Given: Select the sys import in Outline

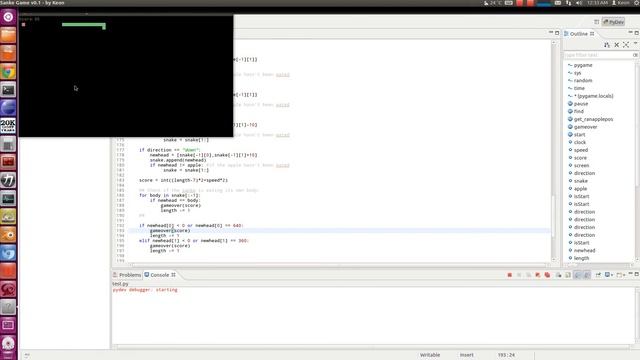Looking at the screenshot, I should 577,73.
